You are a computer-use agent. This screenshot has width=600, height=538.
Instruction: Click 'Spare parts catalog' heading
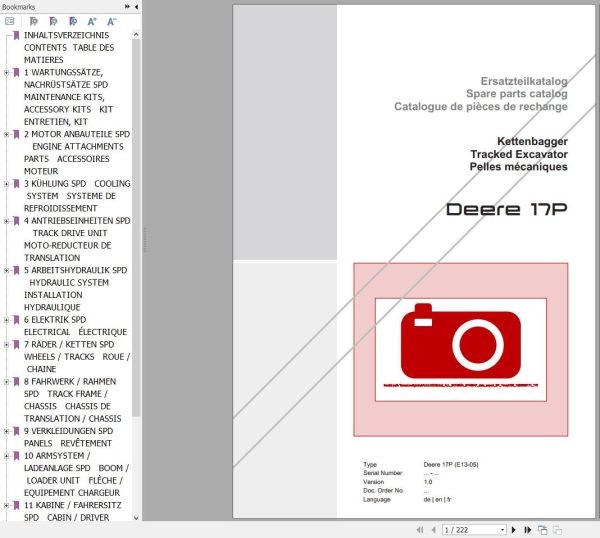pyautogui.click(x=517, y=94)
